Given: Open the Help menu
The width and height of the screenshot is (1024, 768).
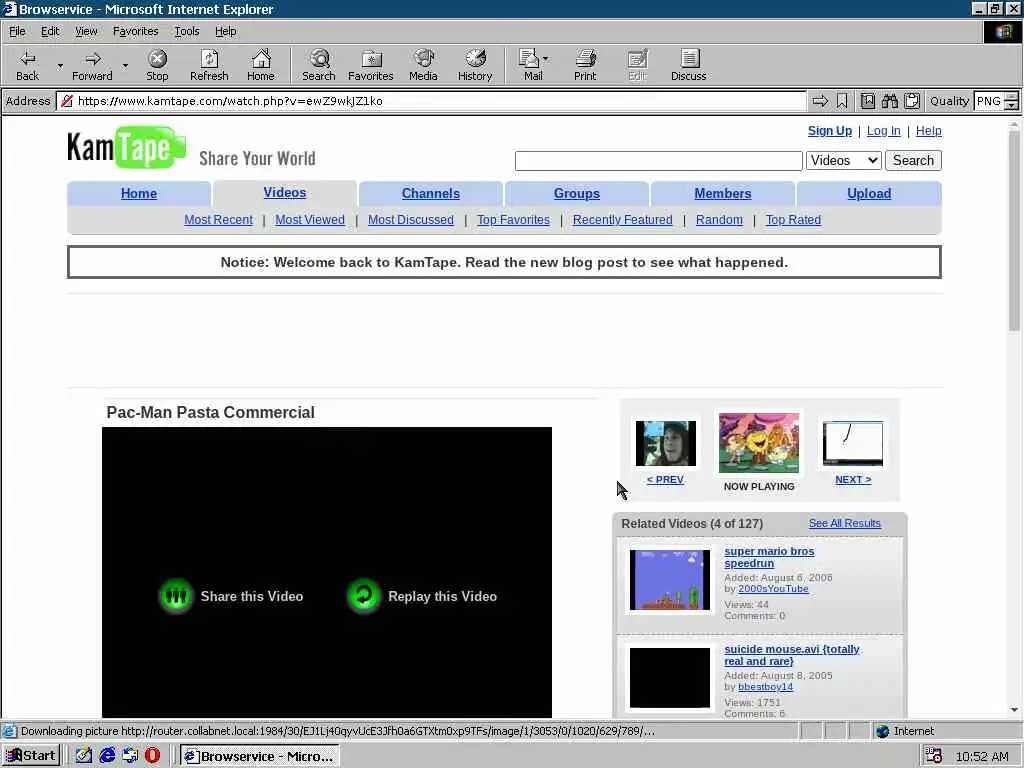Looking at the screenshot, I should (x=225, y=31).
